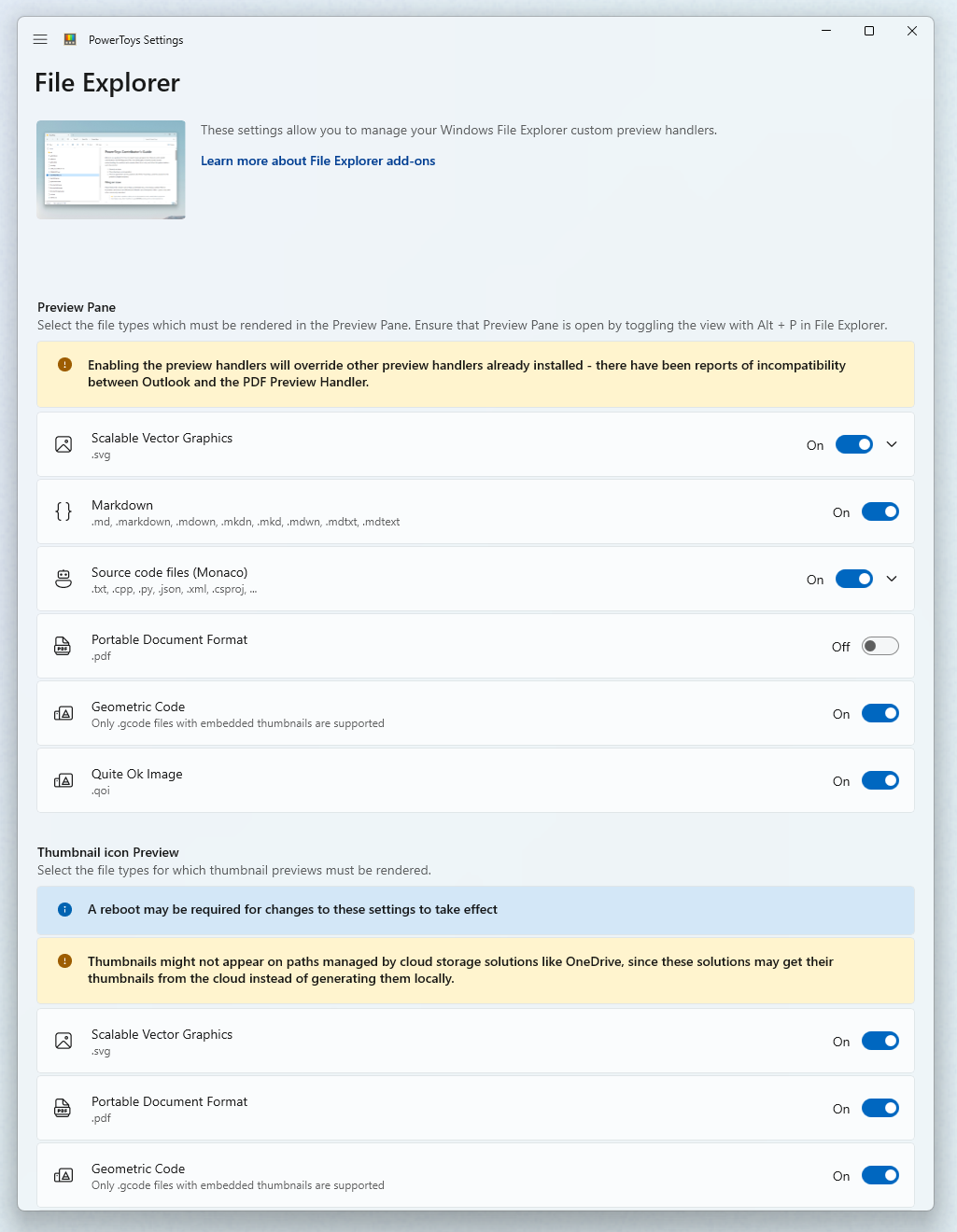The image size is (957, 1232).
Task: Click the Quite Ok Image file icon
Action: click(63, 780)
